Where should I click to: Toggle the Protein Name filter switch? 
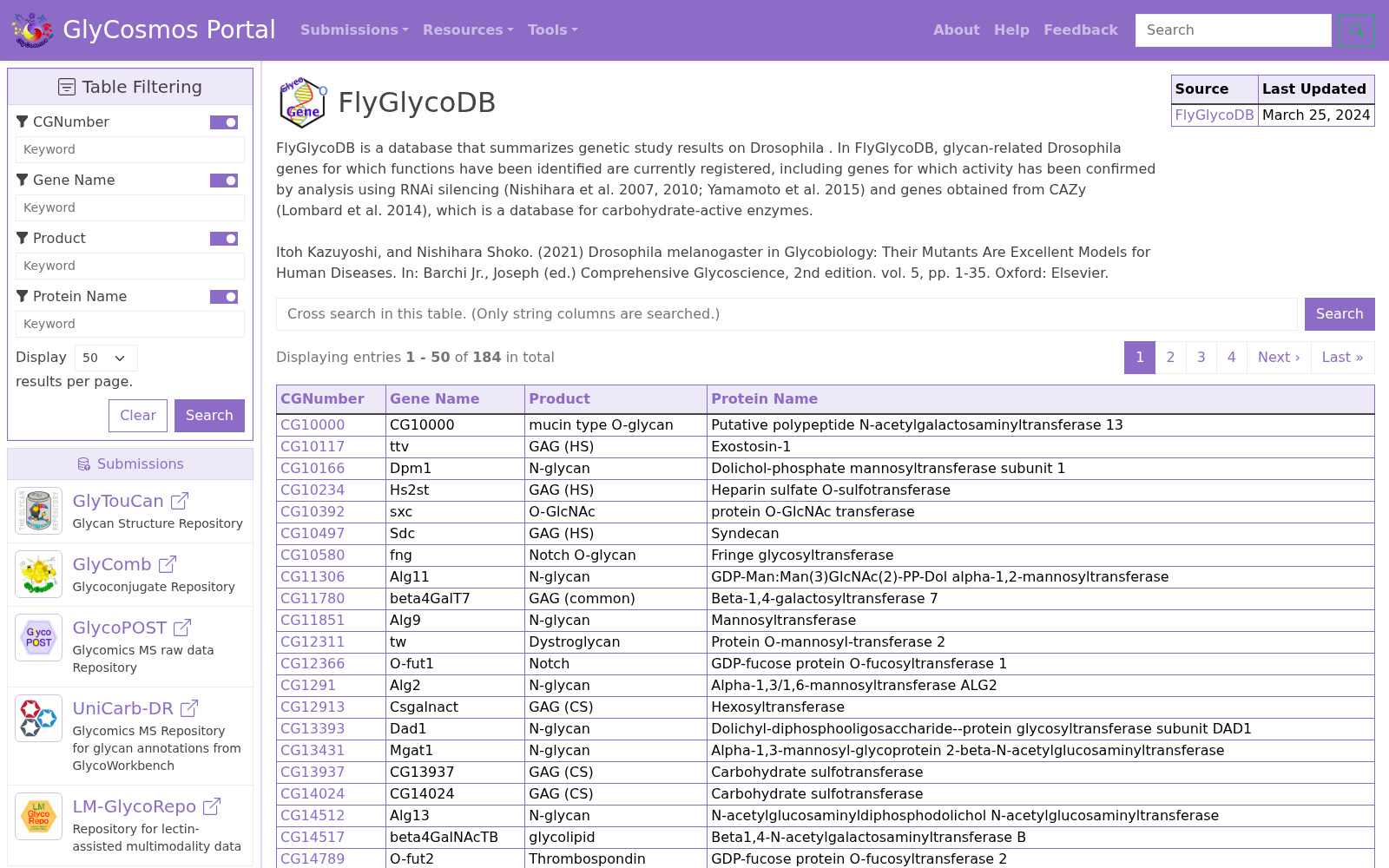click(x=224, y=297)
